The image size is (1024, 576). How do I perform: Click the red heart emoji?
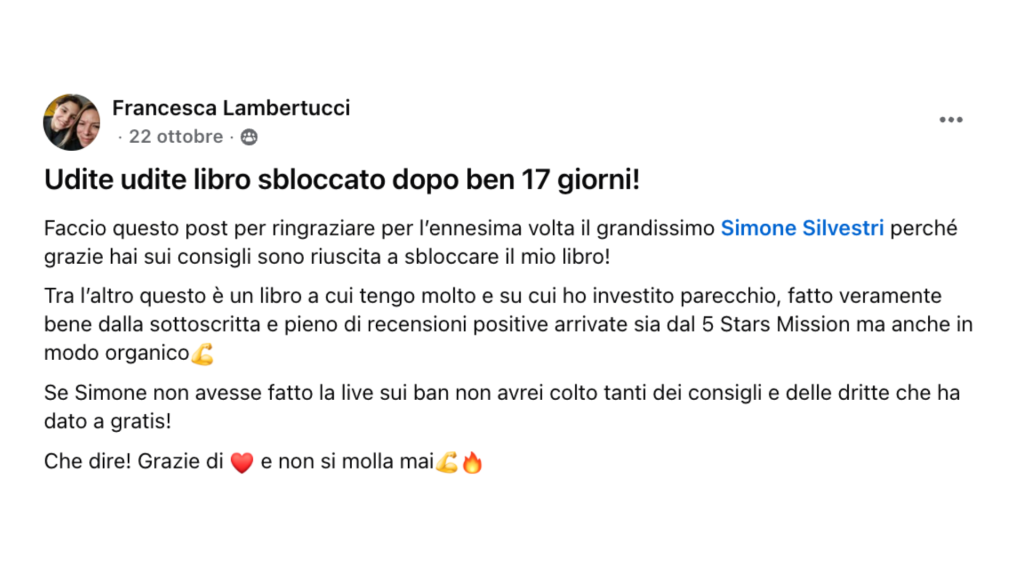coord(242,463)
